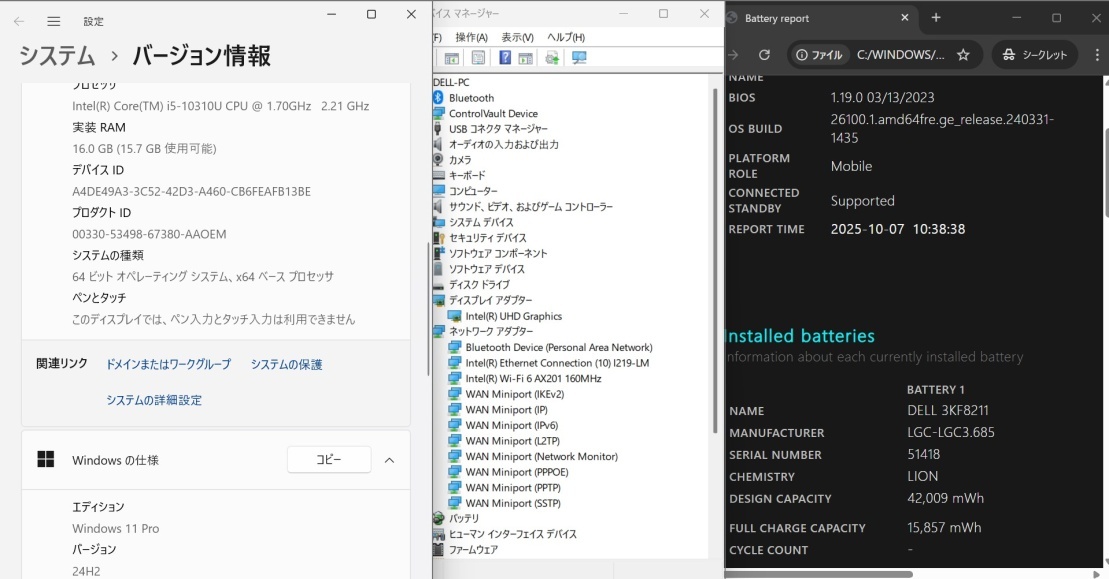Select the オーディオの入力および出力 tree item
Viewport: 1109px width, 579px height.
coord(504,144)
